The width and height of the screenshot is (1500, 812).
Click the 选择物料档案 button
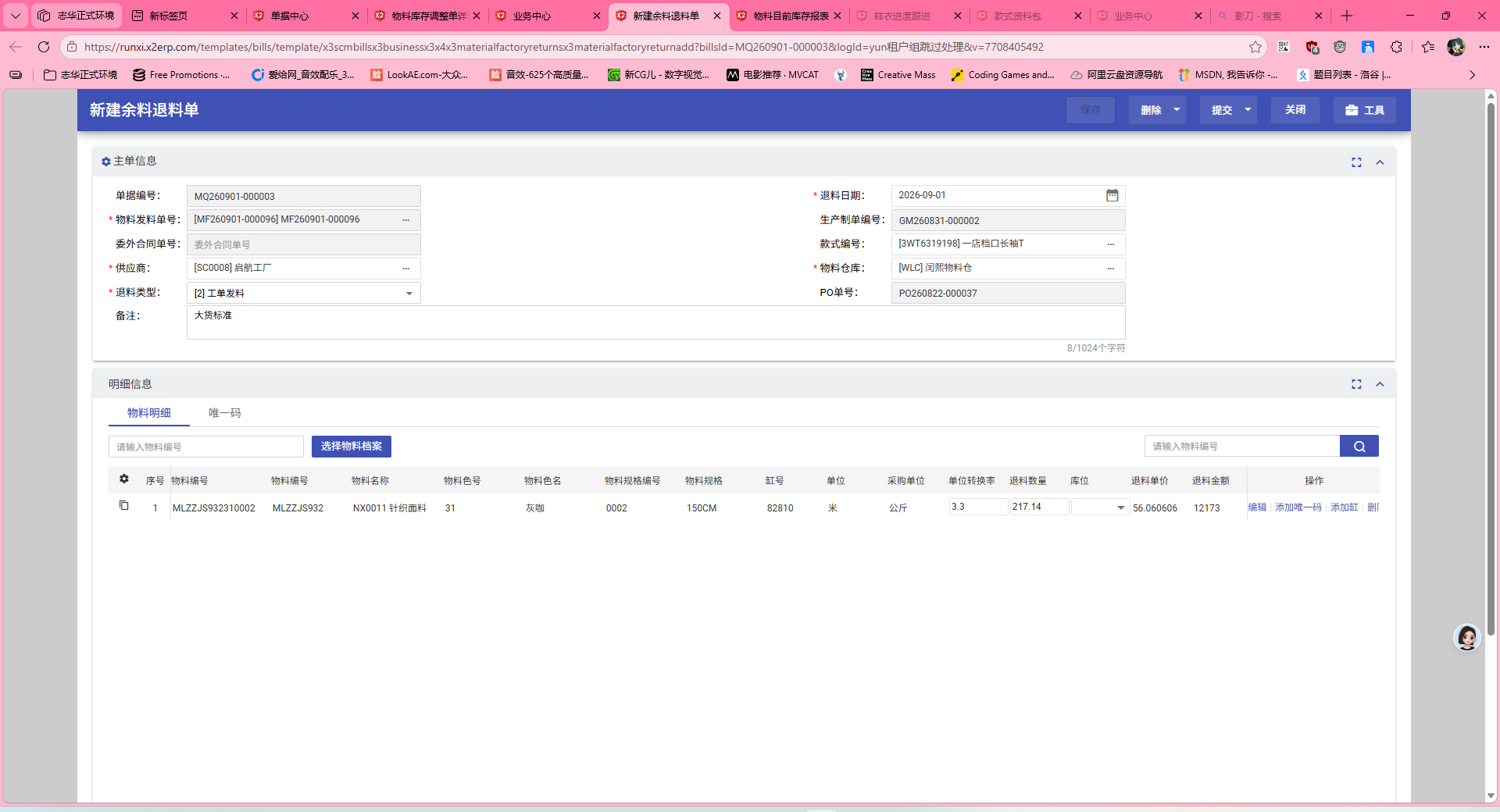click(352, 447)
